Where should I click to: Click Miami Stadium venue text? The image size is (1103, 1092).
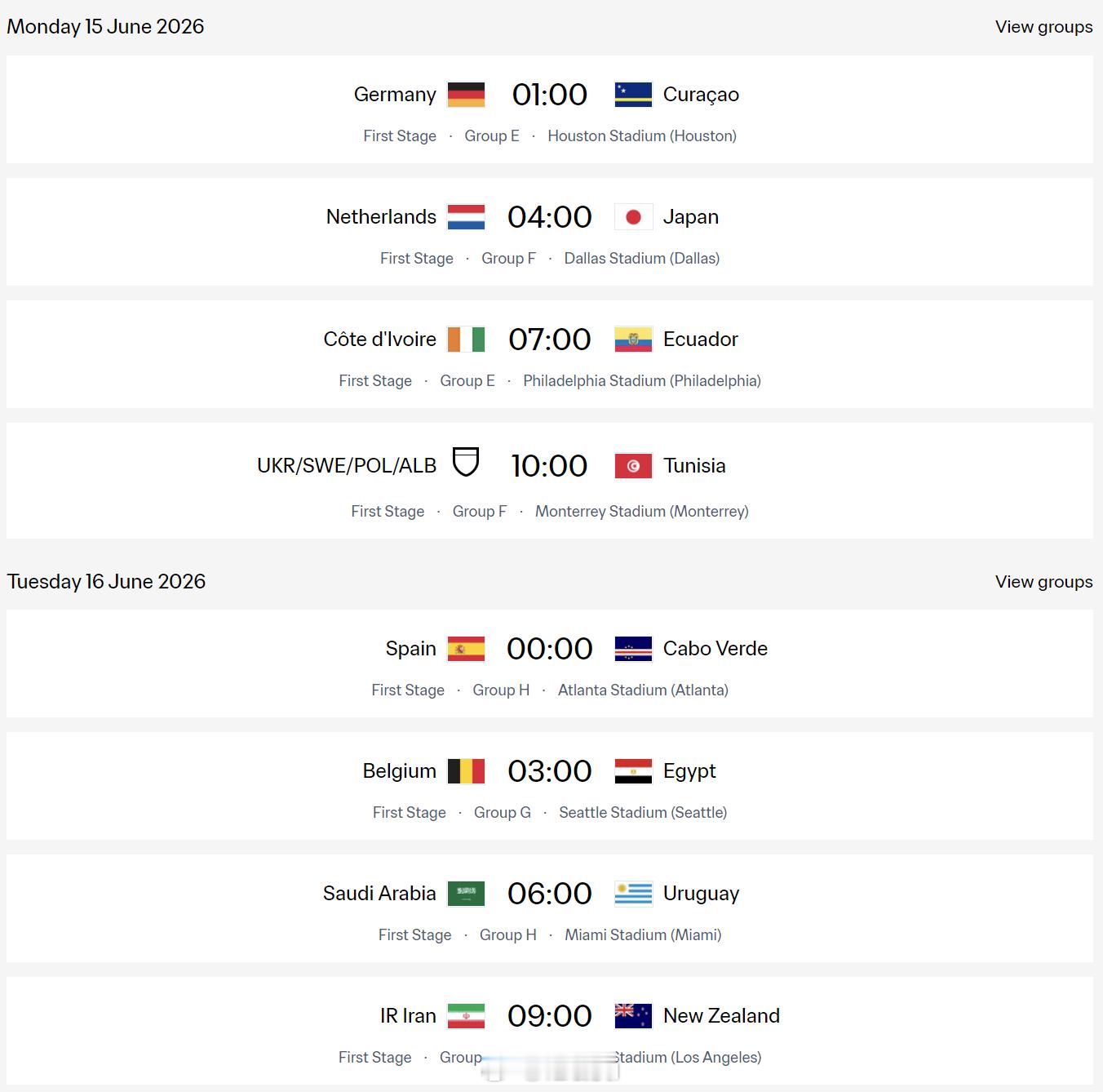[643, 935]
